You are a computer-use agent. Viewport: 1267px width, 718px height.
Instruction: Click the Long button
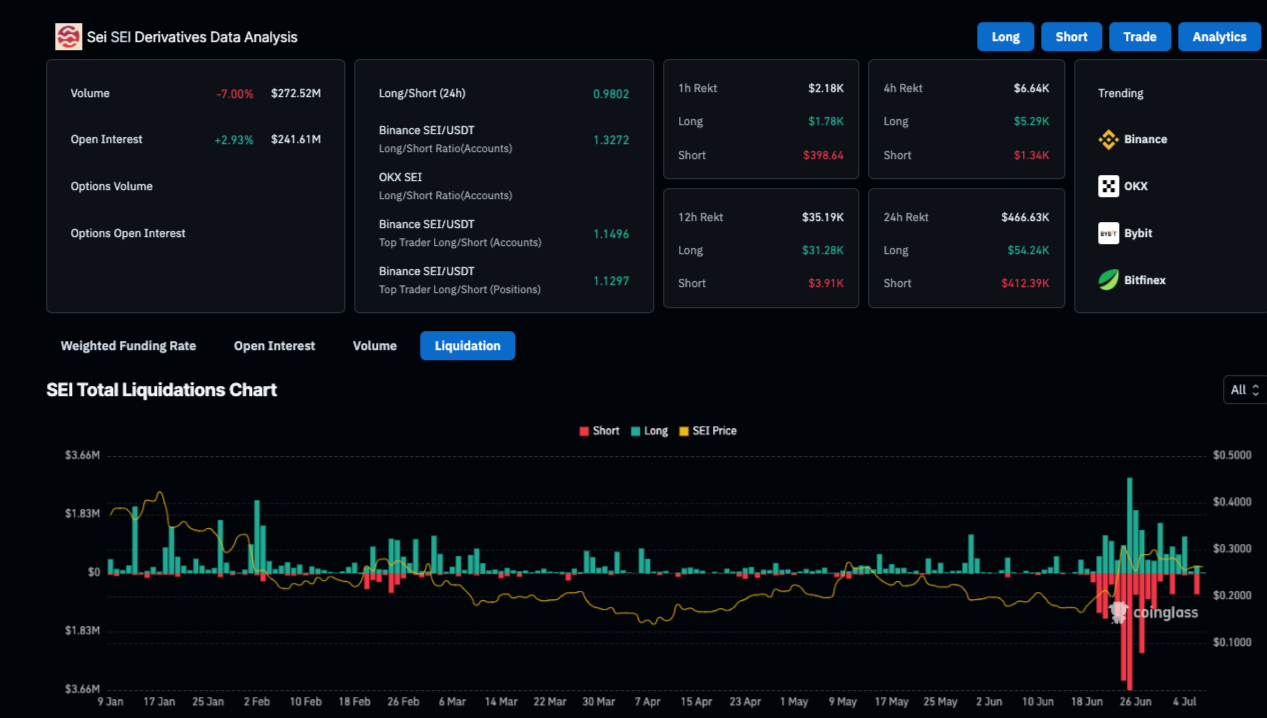1005,37
